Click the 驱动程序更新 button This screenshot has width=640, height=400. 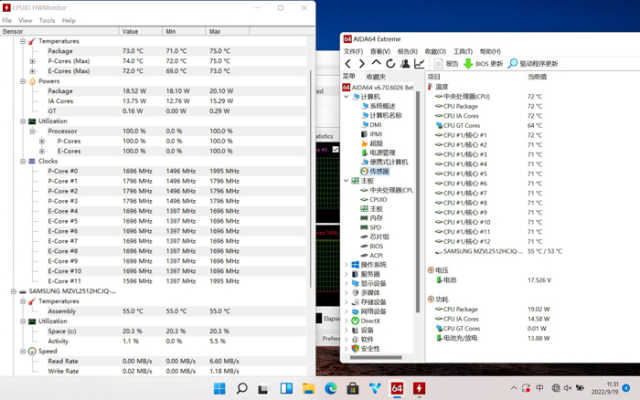click(x=533, y=63)
